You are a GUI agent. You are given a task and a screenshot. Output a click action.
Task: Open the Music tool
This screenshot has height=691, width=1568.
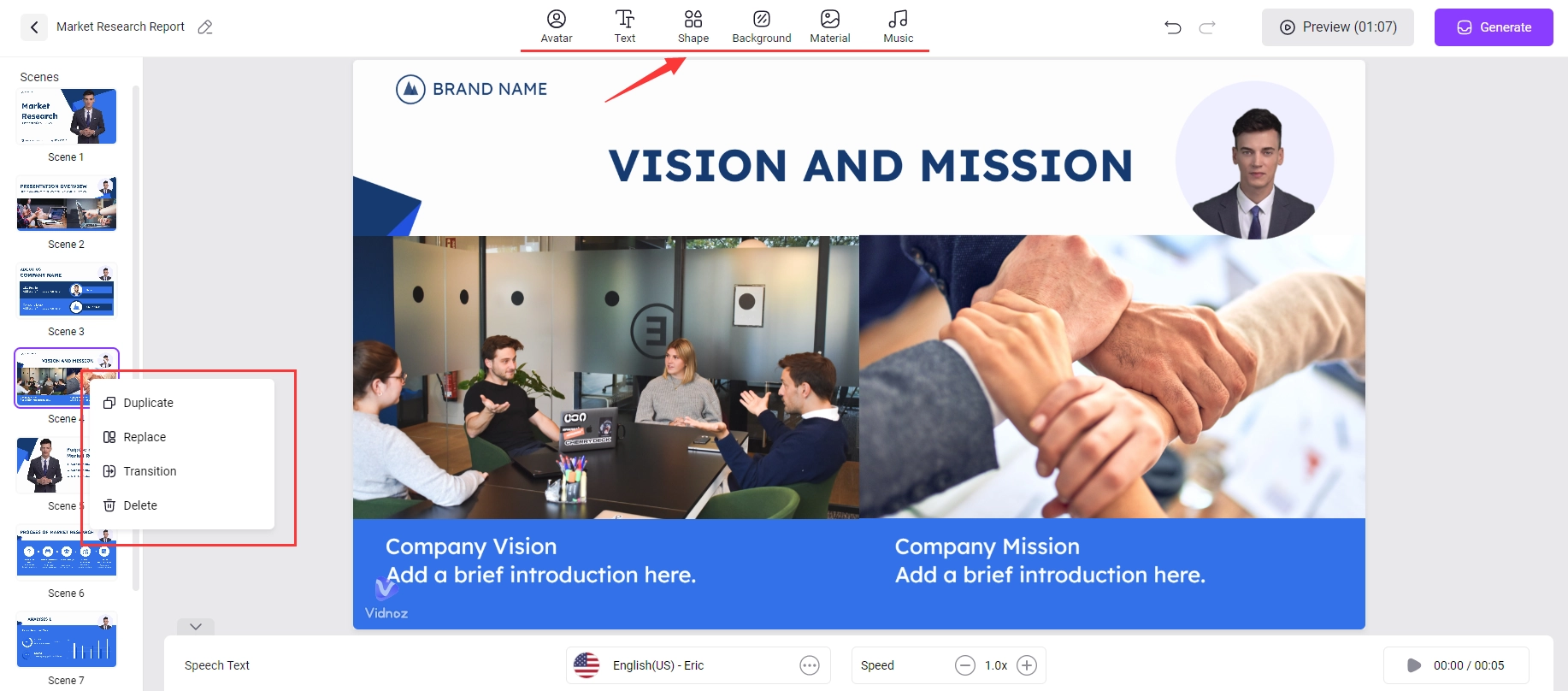tap(899, 27)
